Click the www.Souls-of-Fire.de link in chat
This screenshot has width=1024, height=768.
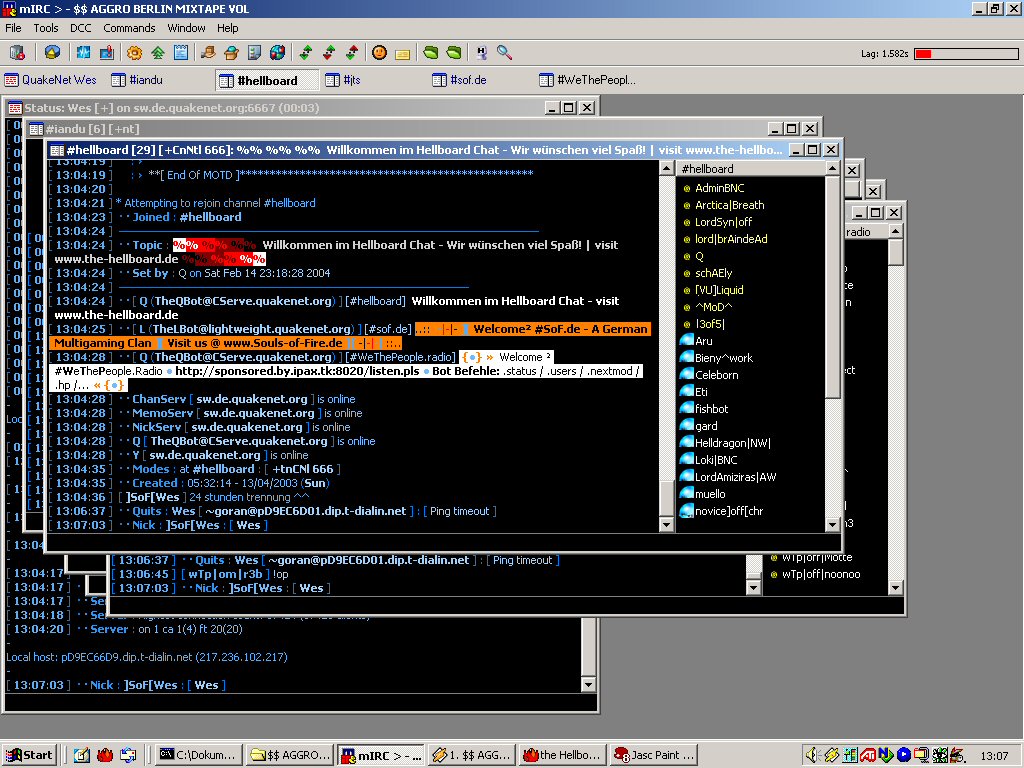point(273,343)
